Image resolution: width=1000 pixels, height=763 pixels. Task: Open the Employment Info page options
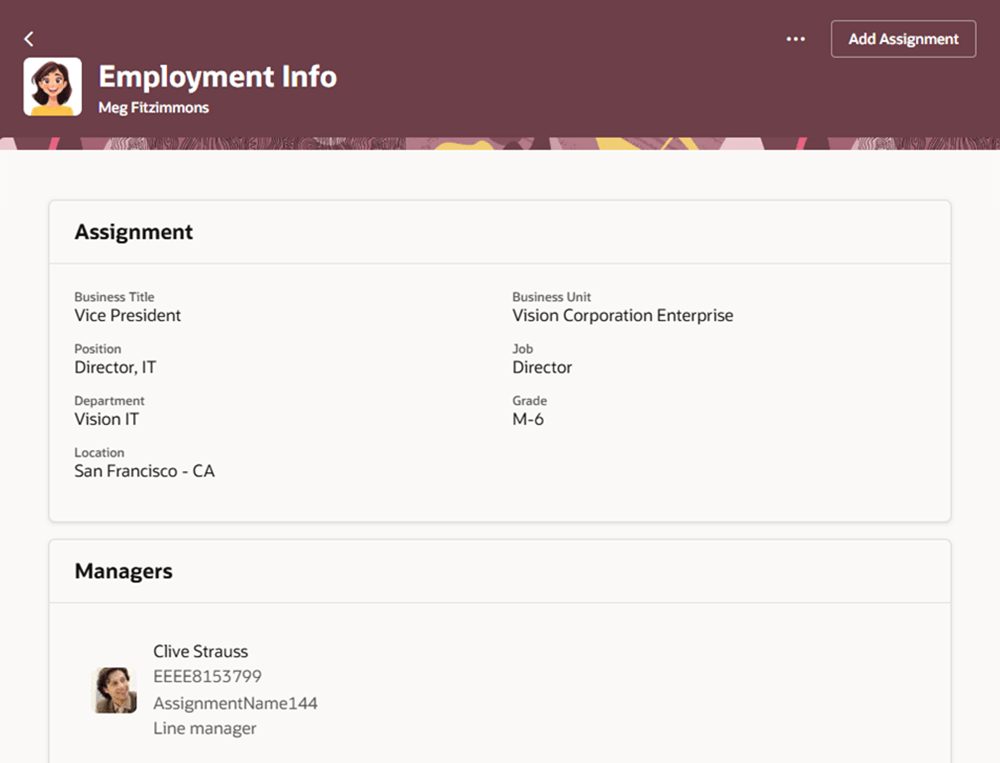click(x=795, y=38)
